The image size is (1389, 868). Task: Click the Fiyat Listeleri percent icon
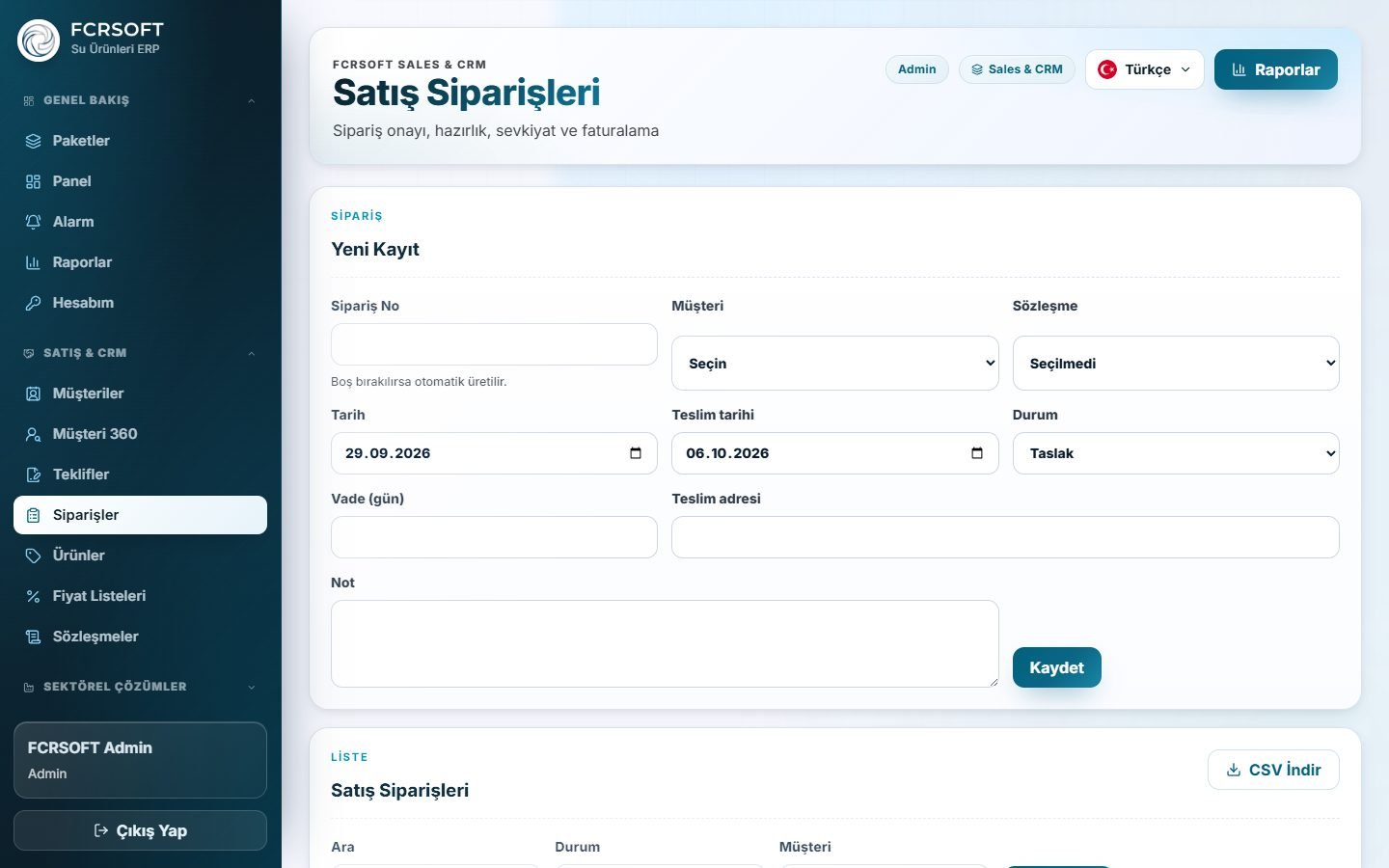coord(33,596)
